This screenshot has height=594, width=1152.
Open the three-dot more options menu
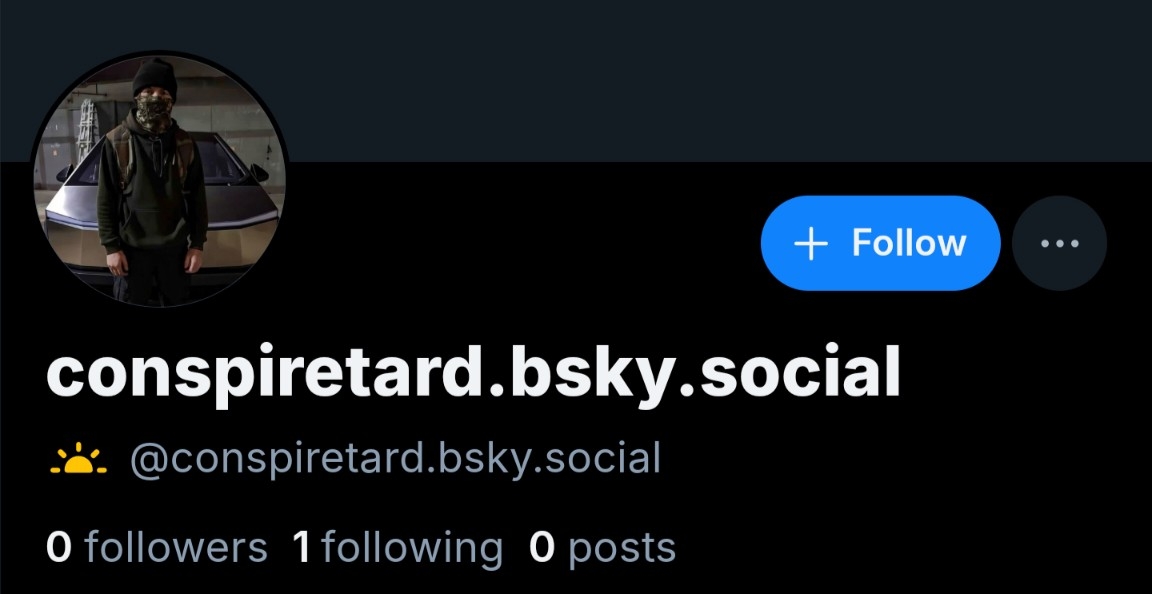pyautogui.click(x=1059, y=243)
